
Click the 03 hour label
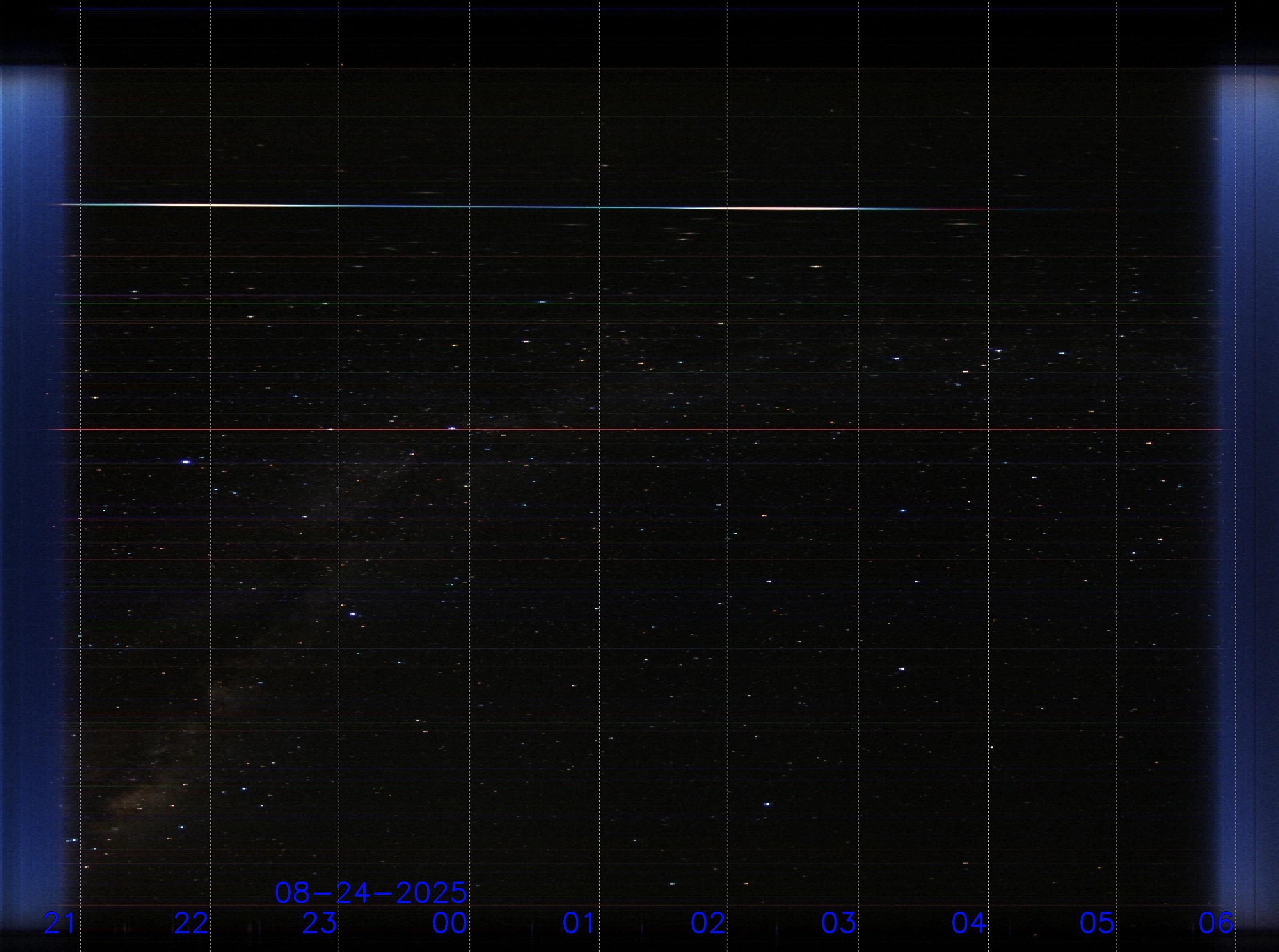click(x=839, y=923)
